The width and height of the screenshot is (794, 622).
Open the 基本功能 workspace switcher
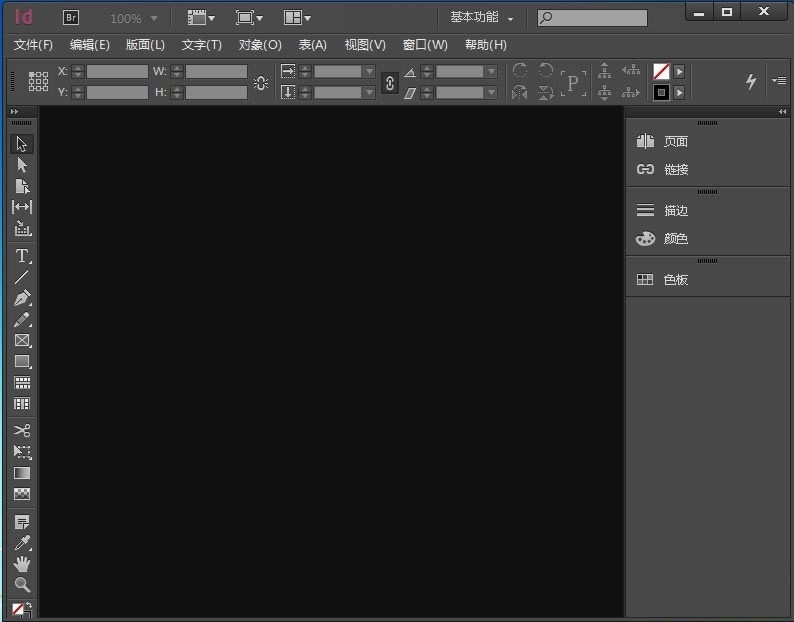pyautogui.click(x=482, y=18)
